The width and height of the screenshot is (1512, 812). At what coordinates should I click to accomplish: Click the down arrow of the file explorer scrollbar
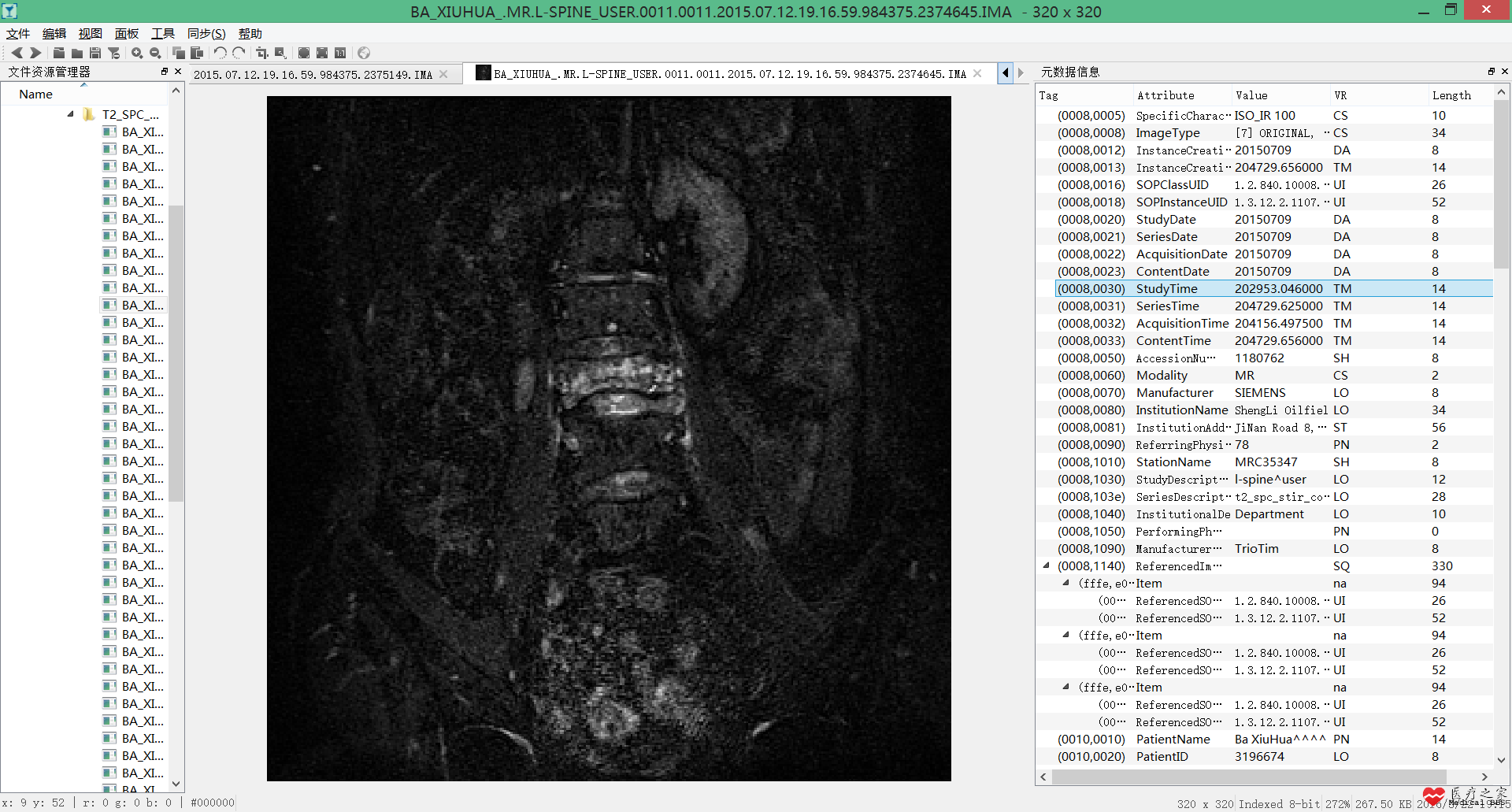point(176,784)
